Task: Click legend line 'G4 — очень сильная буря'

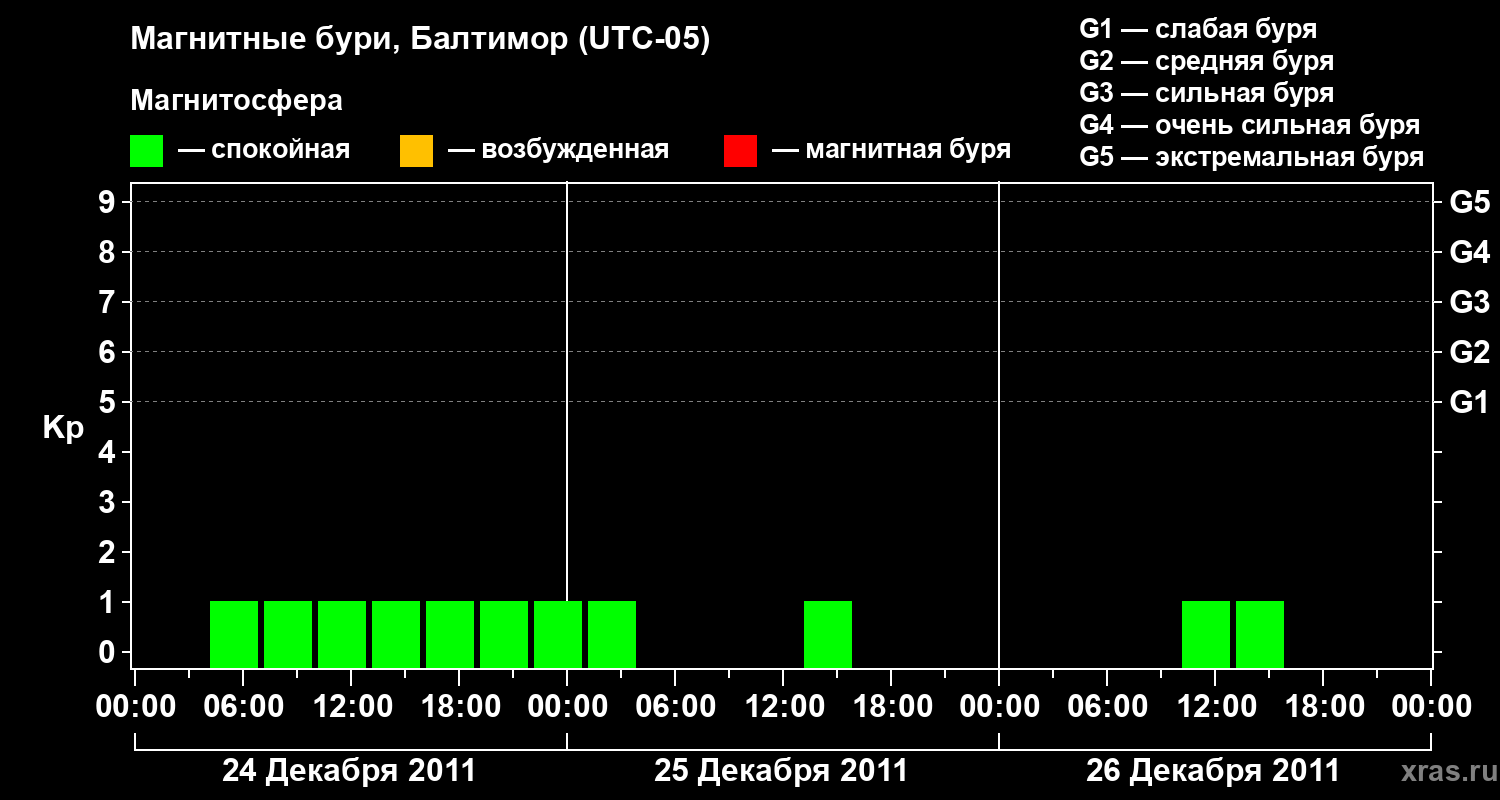Action: (1250, 125)
